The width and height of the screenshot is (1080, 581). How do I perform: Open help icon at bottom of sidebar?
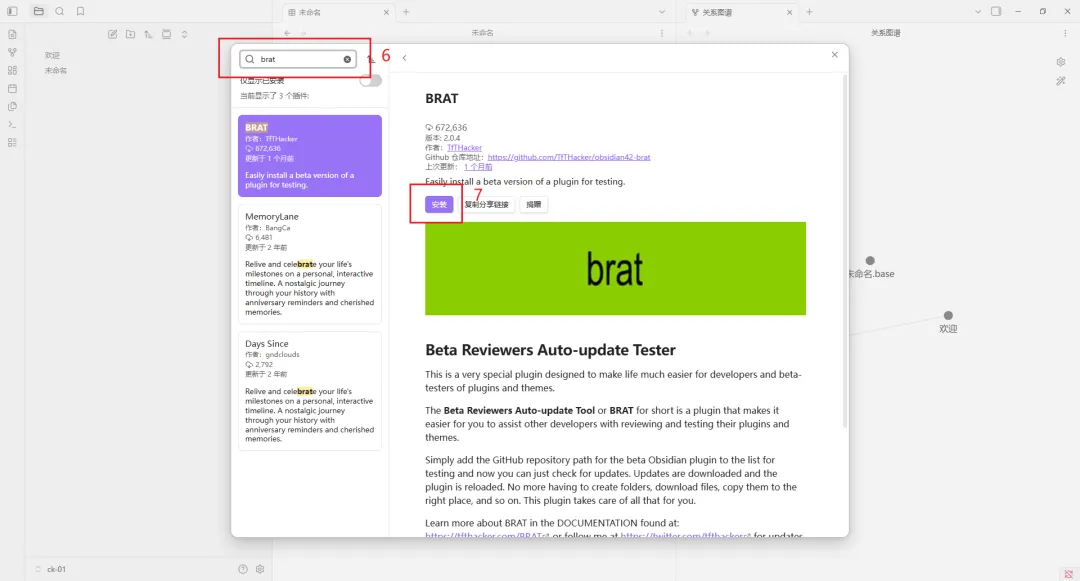click(242, 569)
